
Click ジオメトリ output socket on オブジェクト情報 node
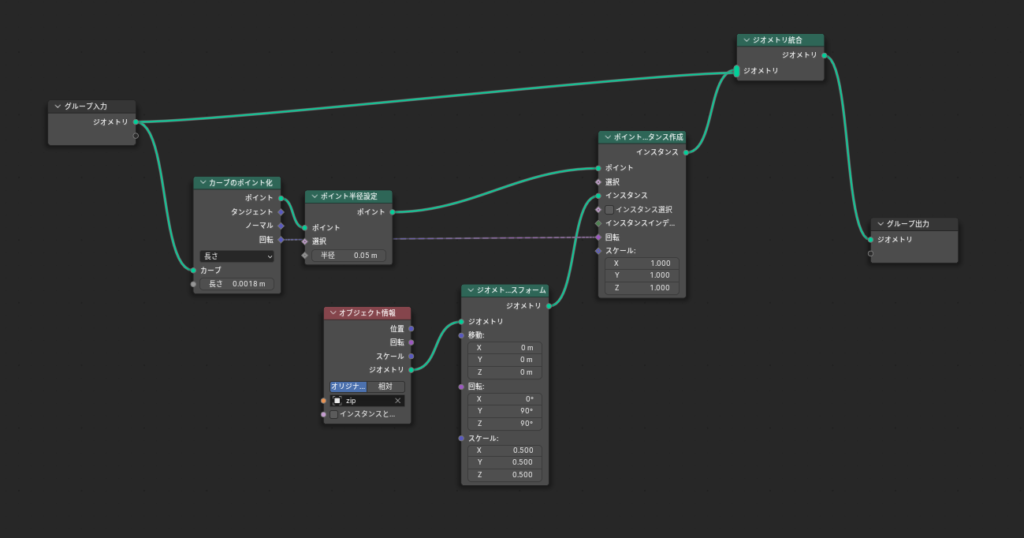click(x=411, y=370)
